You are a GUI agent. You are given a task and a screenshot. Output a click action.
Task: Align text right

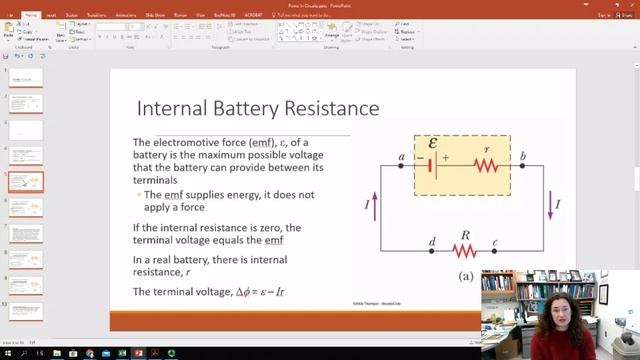(191, 37)
